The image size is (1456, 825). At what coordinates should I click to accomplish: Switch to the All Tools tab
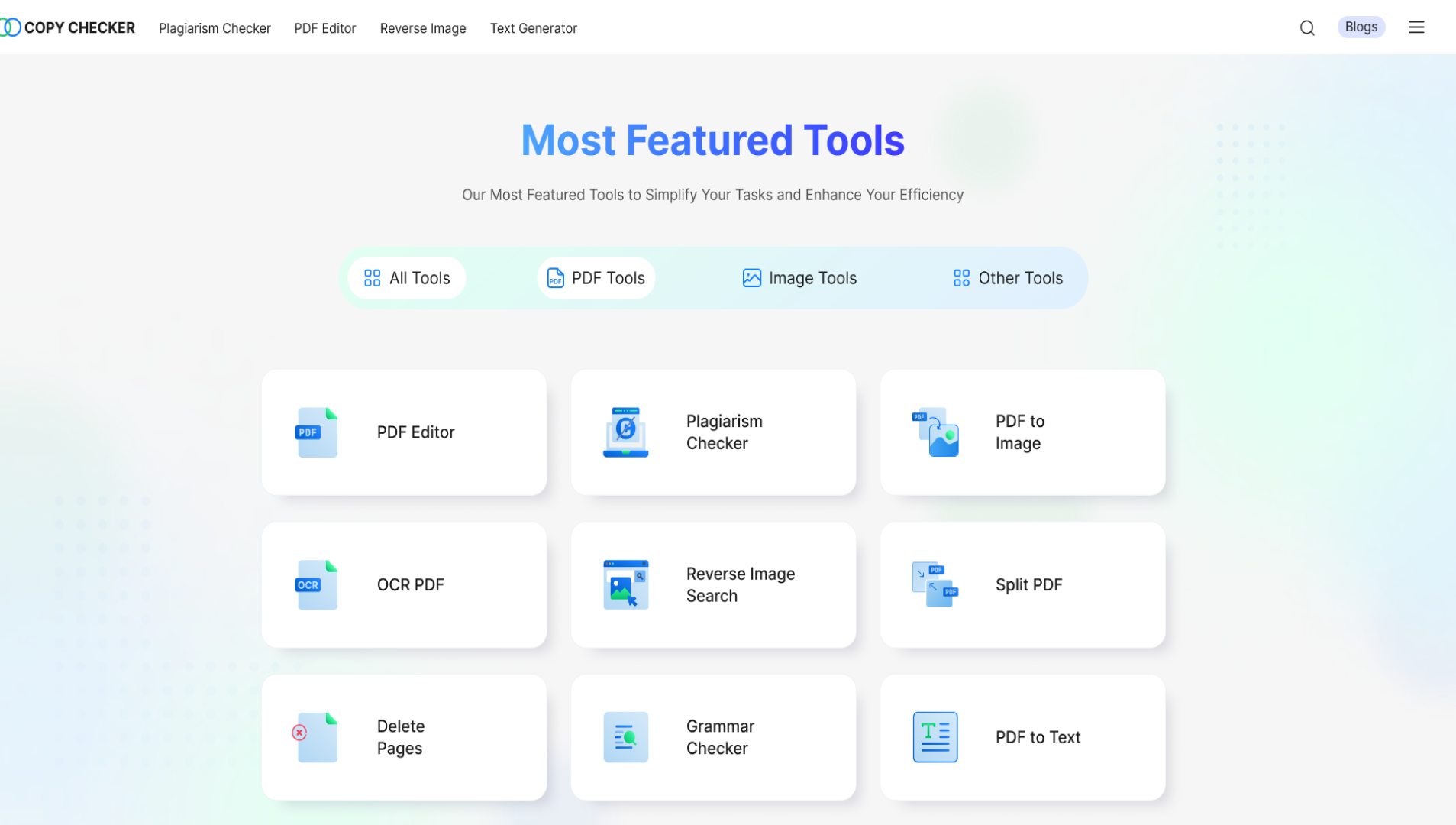(x=407, y=278)
